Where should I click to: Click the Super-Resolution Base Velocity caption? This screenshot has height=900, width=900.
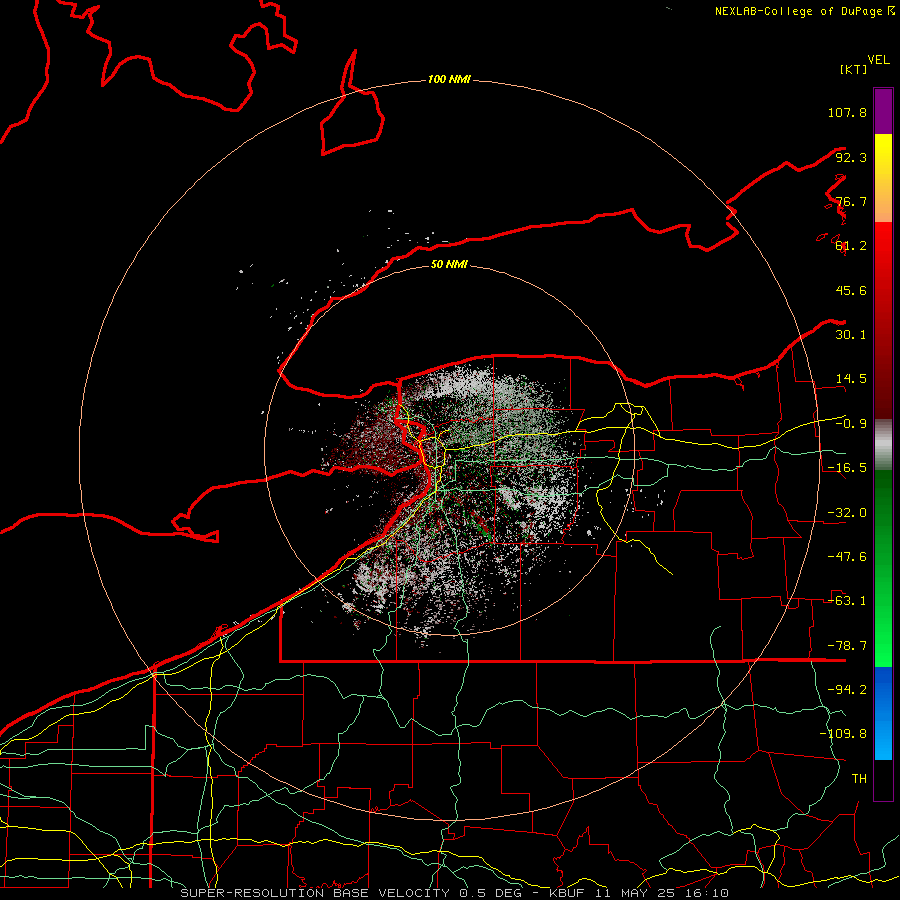tap(455, 893)
